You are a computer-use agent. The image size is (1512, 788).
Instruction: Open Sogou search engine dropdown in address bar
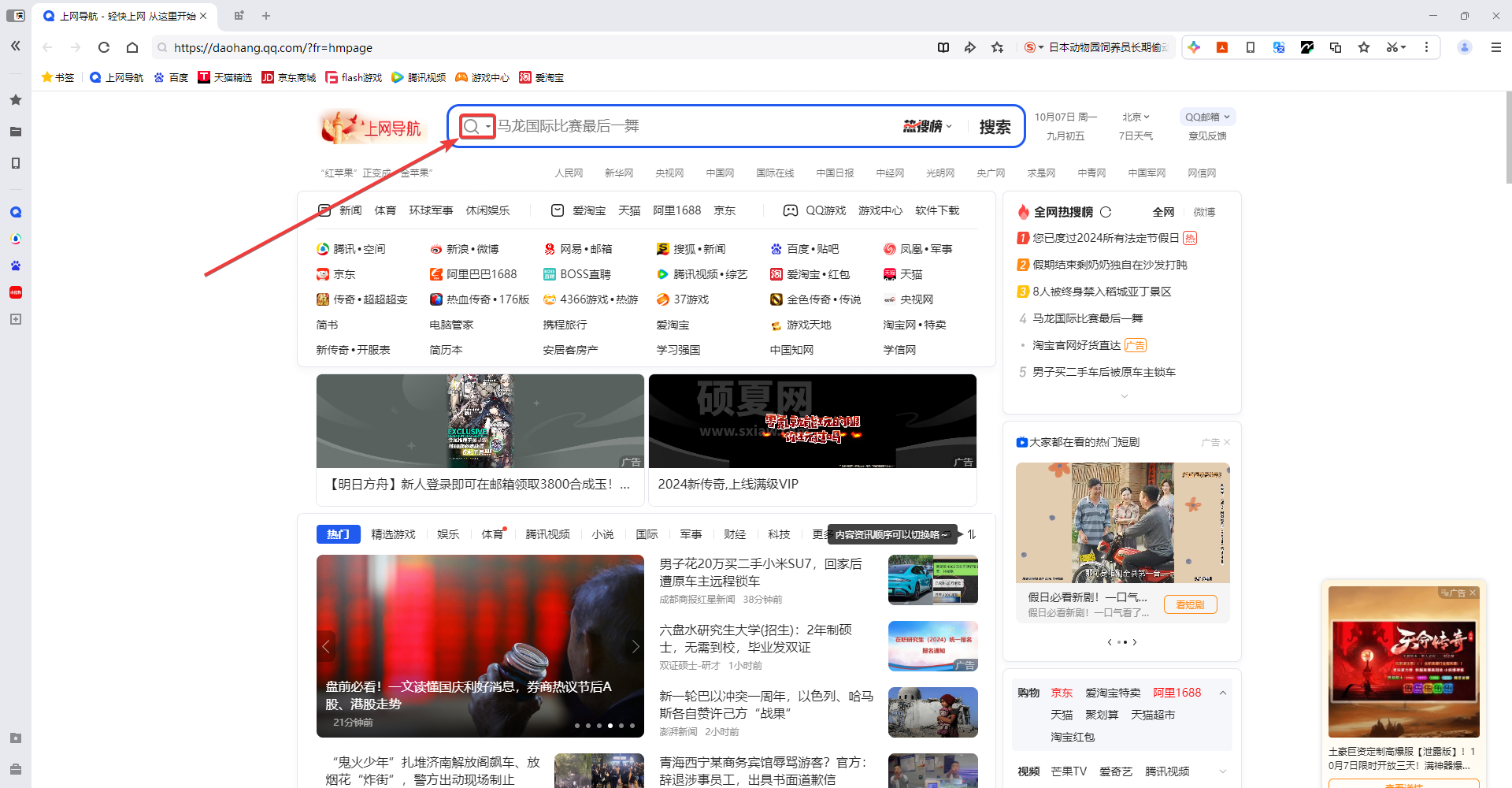(1033, 47)
